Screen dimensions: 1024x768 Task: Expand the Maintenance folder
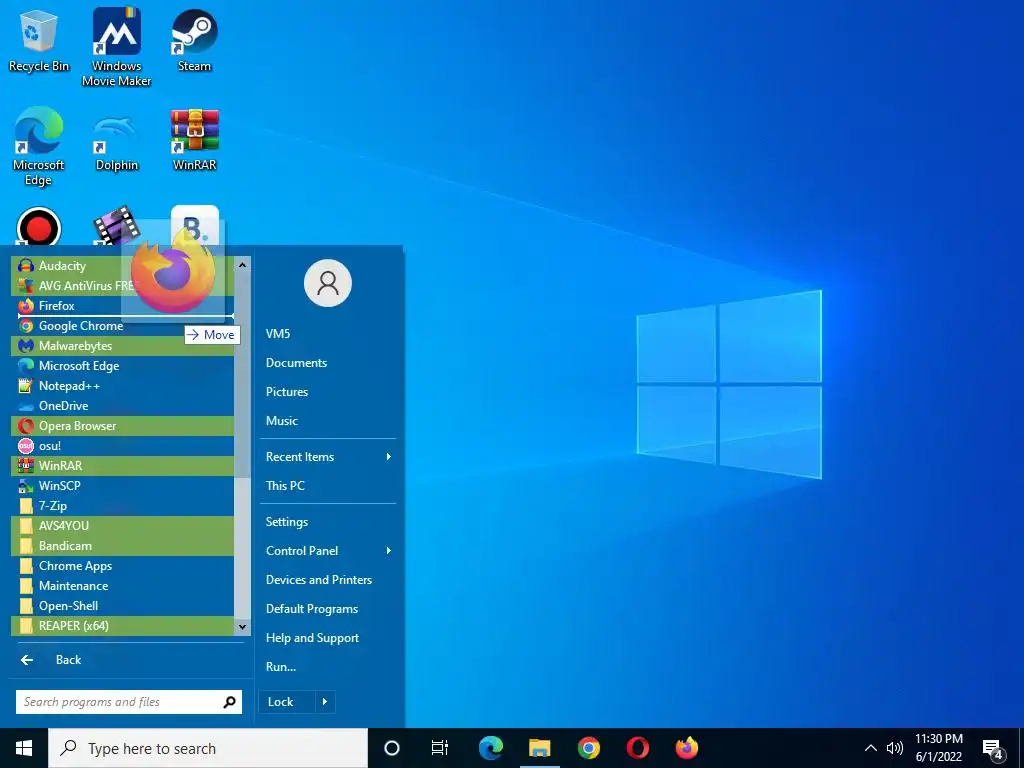tap(122, 586)
